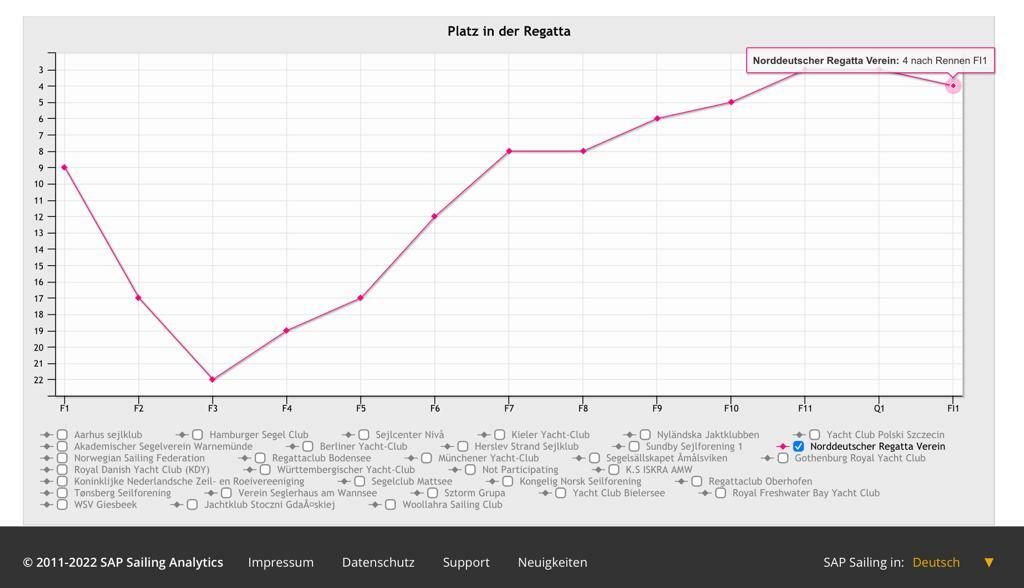Click the K.S ISKRA AMW legend marker
Viewport: 1024px width, 588px height.
[598, 470]
